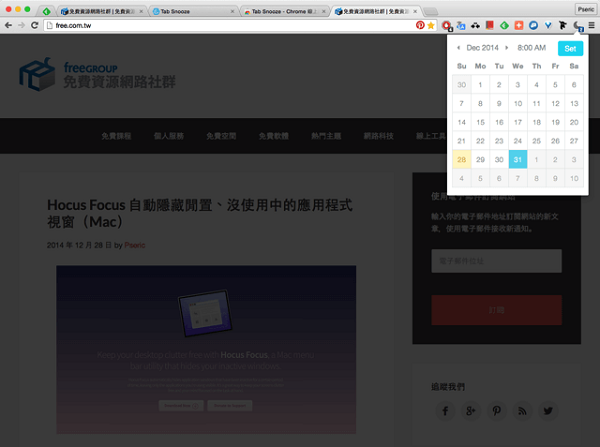Image resolution: width=600 pixels, height=447 pixels.
Task: Click the freeGROUP site logo
Action: click(x=98, y=74)
